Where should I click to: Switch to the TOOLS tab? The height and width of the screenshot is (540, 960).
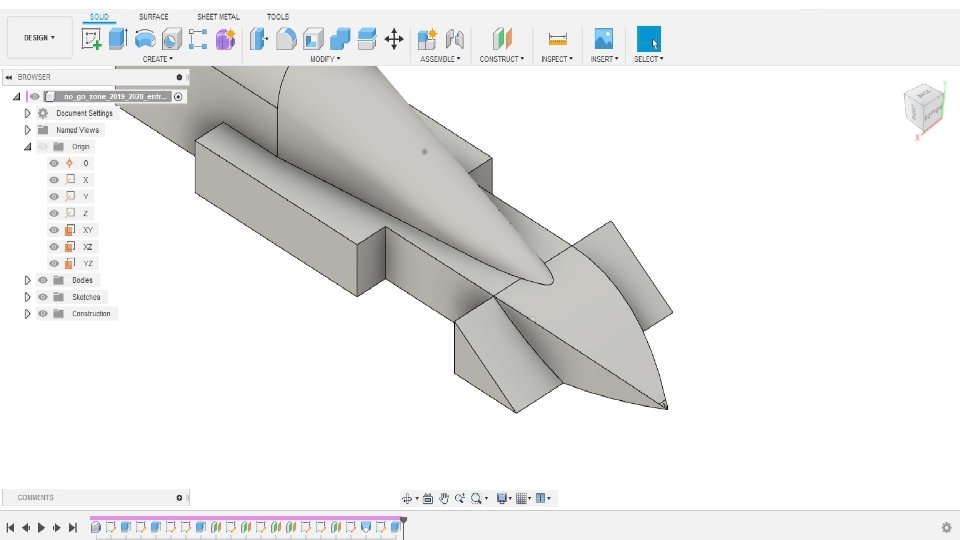278,17
